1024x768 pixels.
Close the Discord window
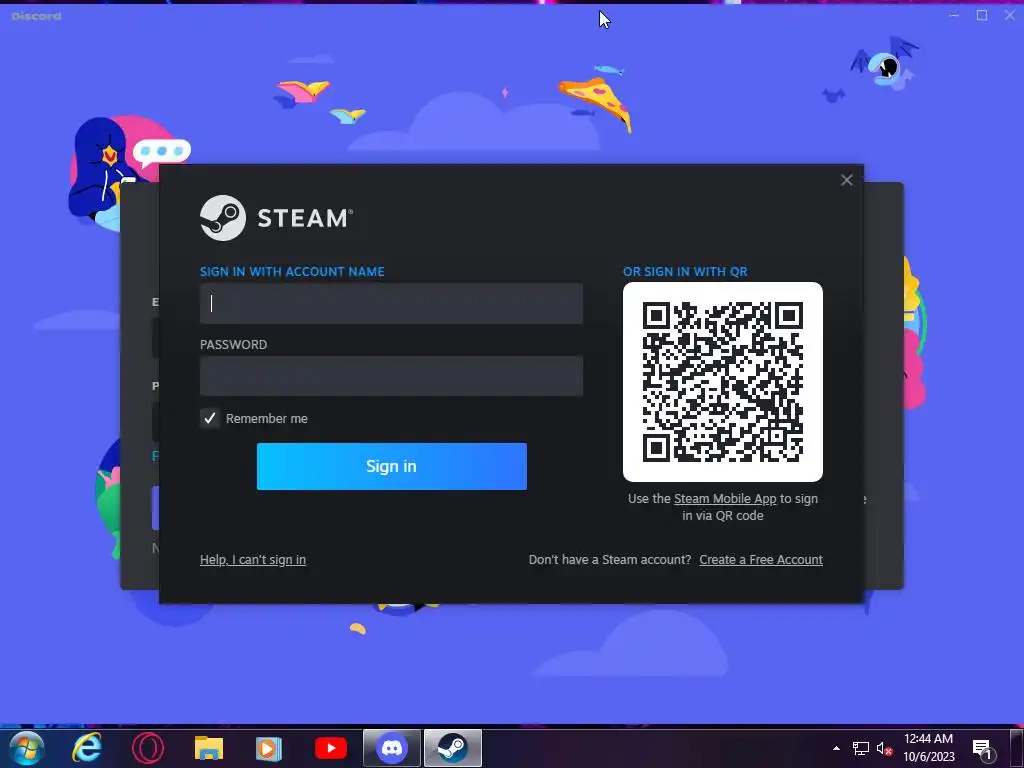click(x=1010, y=15)
